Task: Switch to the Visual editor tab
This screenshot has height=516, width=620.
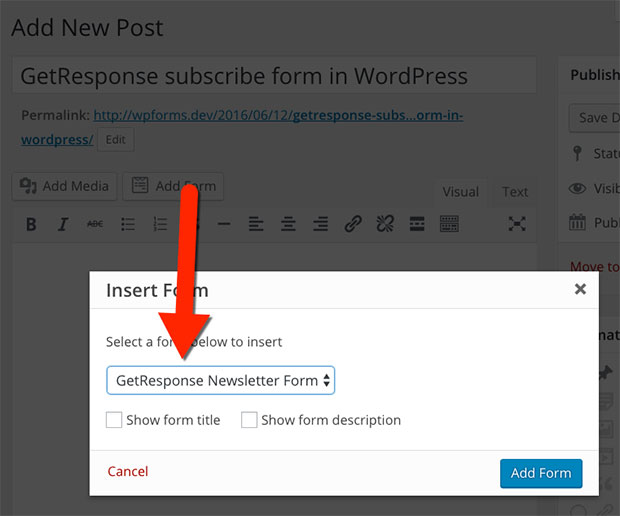Action: click(x=461, y=192)
